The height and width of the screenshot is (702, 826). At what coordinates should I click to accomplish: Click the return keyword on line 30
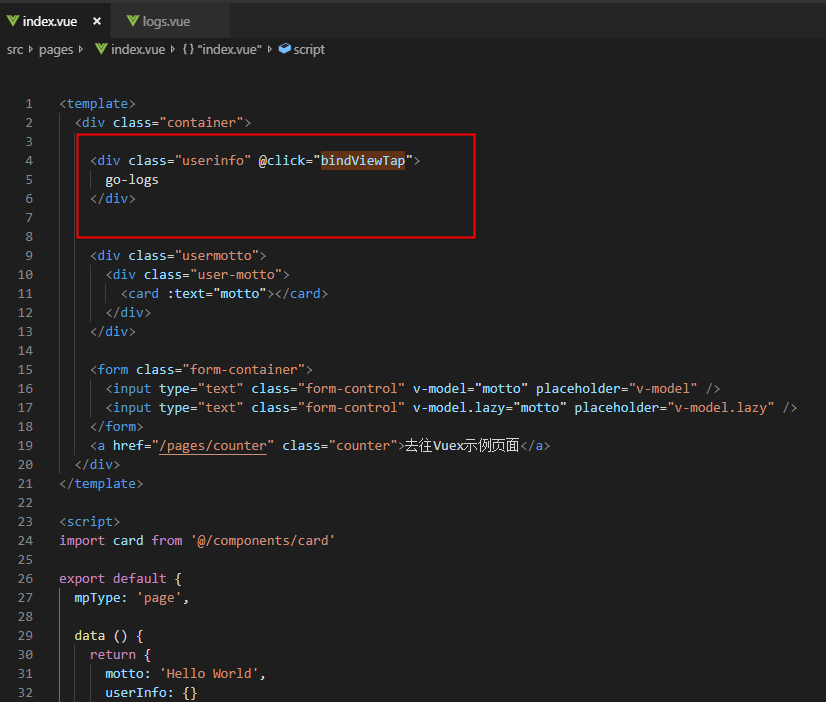coord(113,655)
